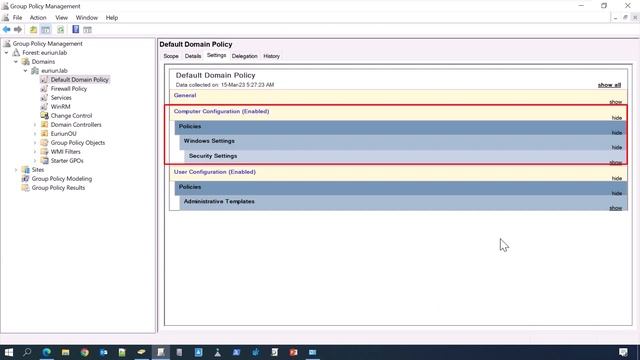Switch to the History tab

[271, 56]
